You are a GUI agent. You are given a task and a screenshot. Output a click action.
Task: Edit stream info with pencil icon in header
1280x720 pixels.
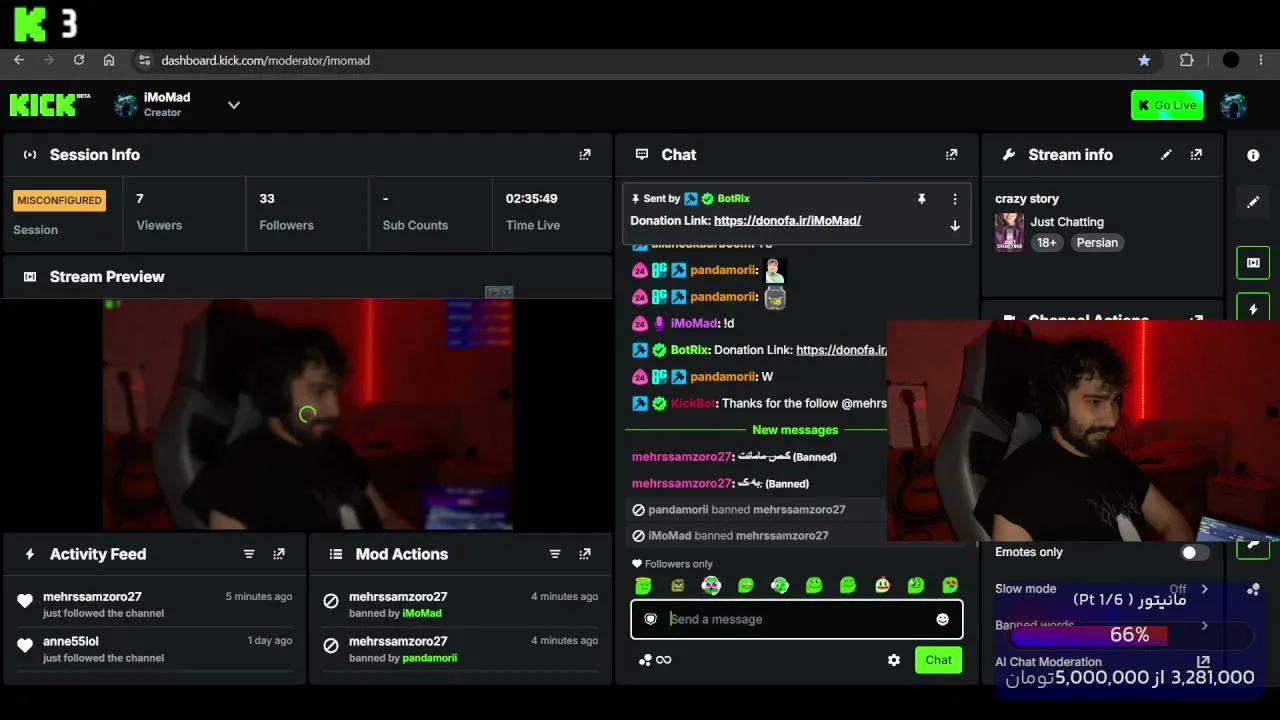pyautogui.click(x=1166, y=155)
